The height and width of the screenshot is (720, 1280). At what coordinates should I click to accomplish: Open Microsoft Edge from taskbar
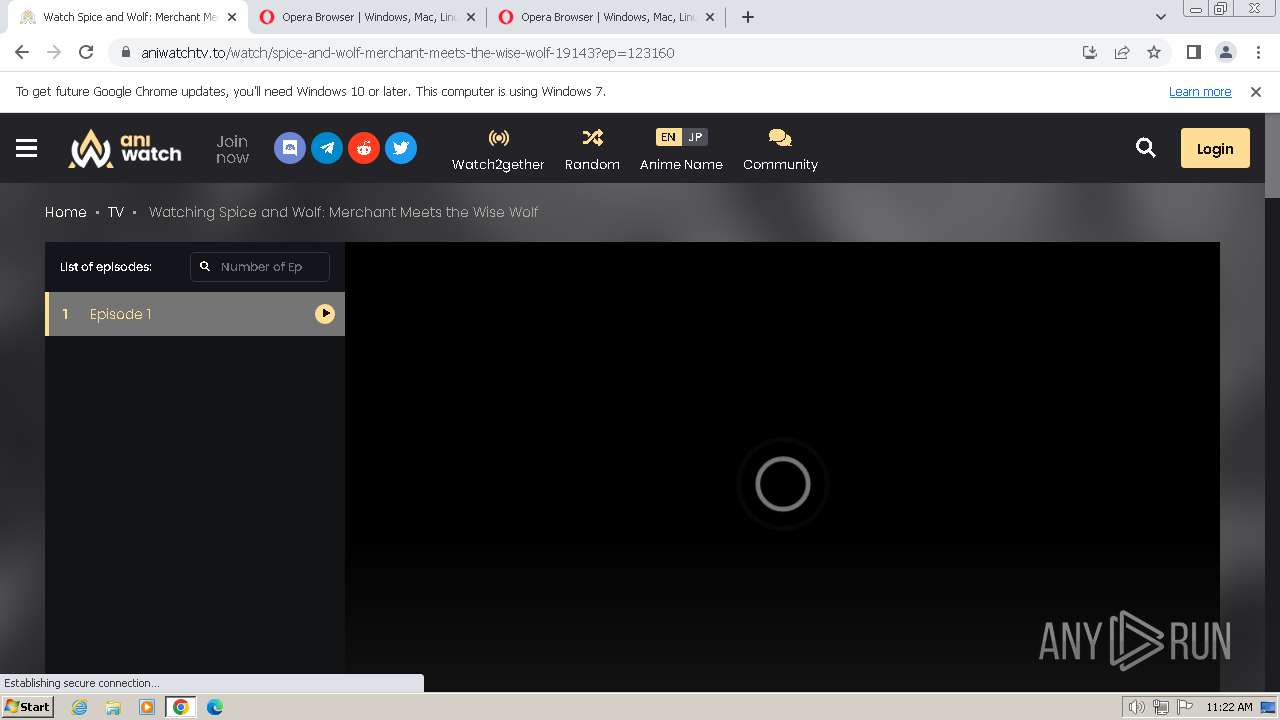pyautogui.click(x=215, y=707)
